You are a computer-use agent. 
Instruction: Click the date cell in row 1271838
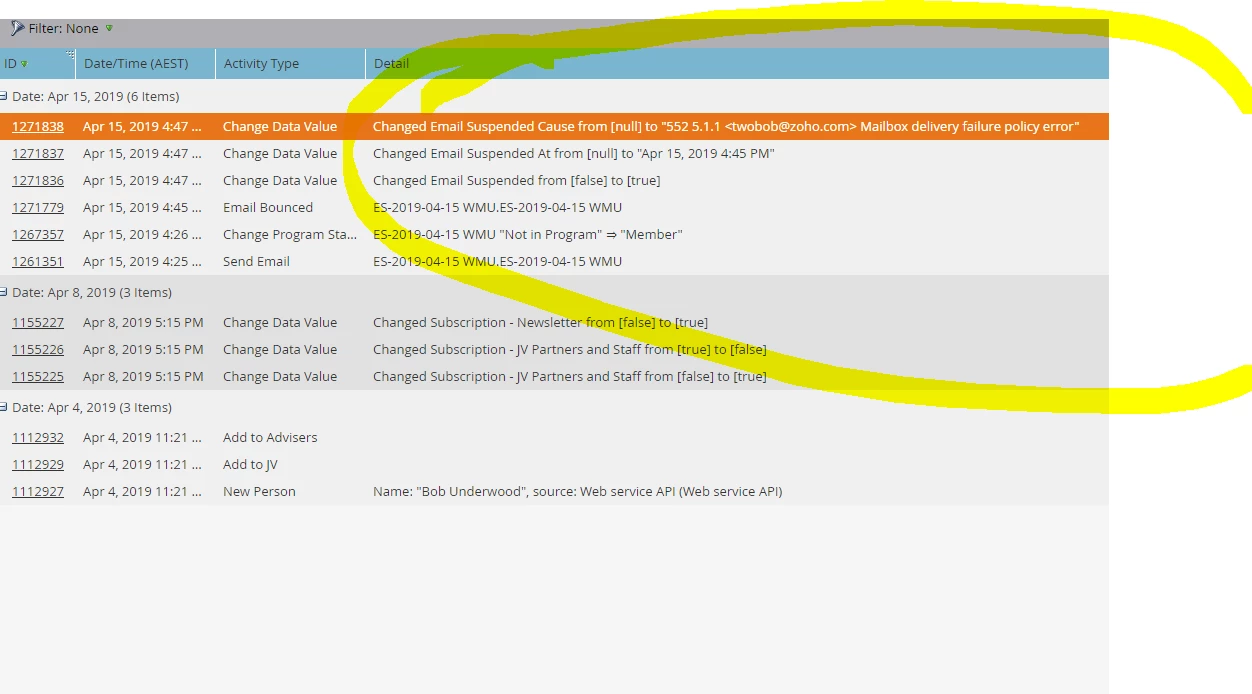[x=142, y=127]
